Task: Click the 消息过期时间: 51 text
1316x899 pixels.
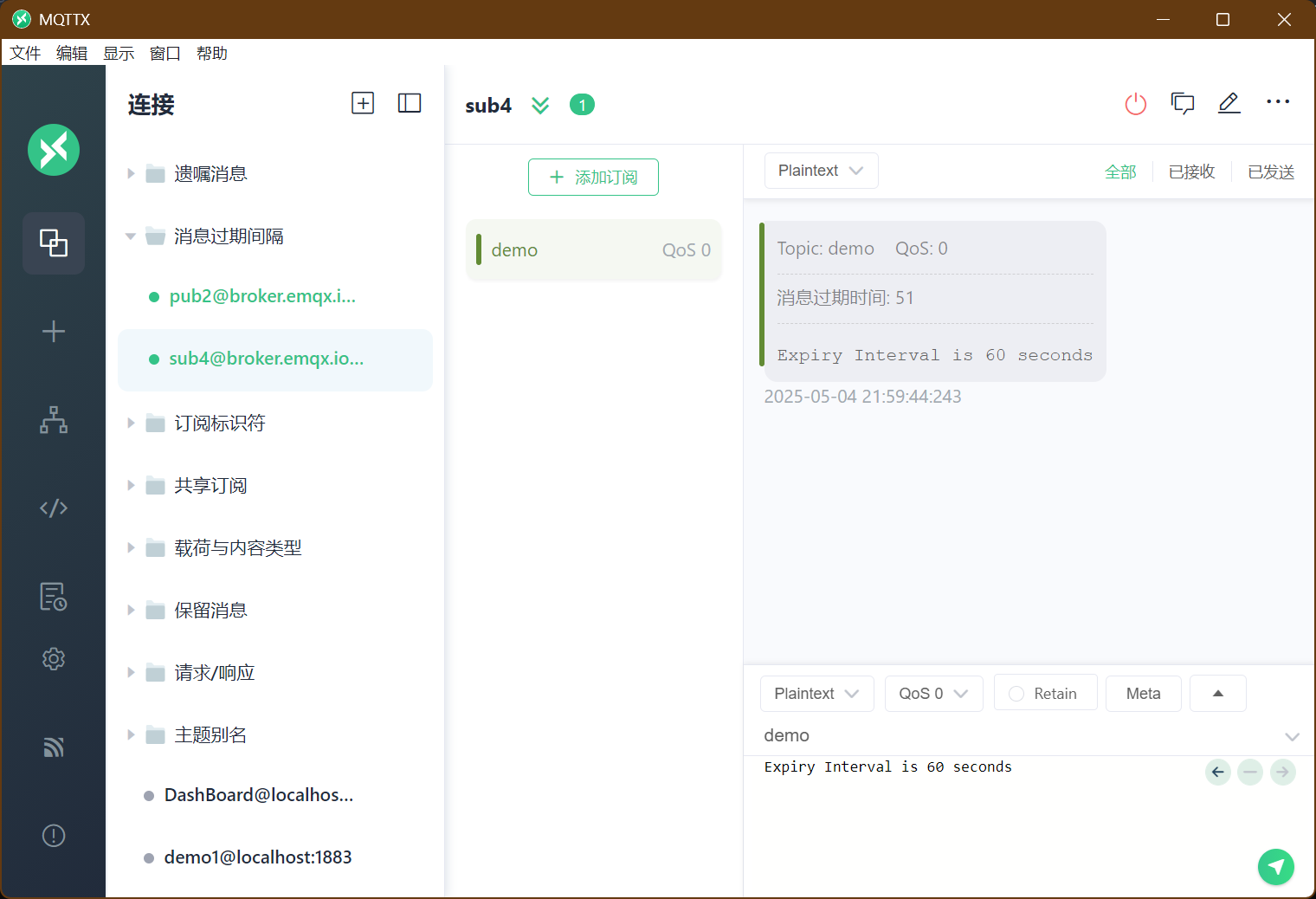Action: (845, 298)
